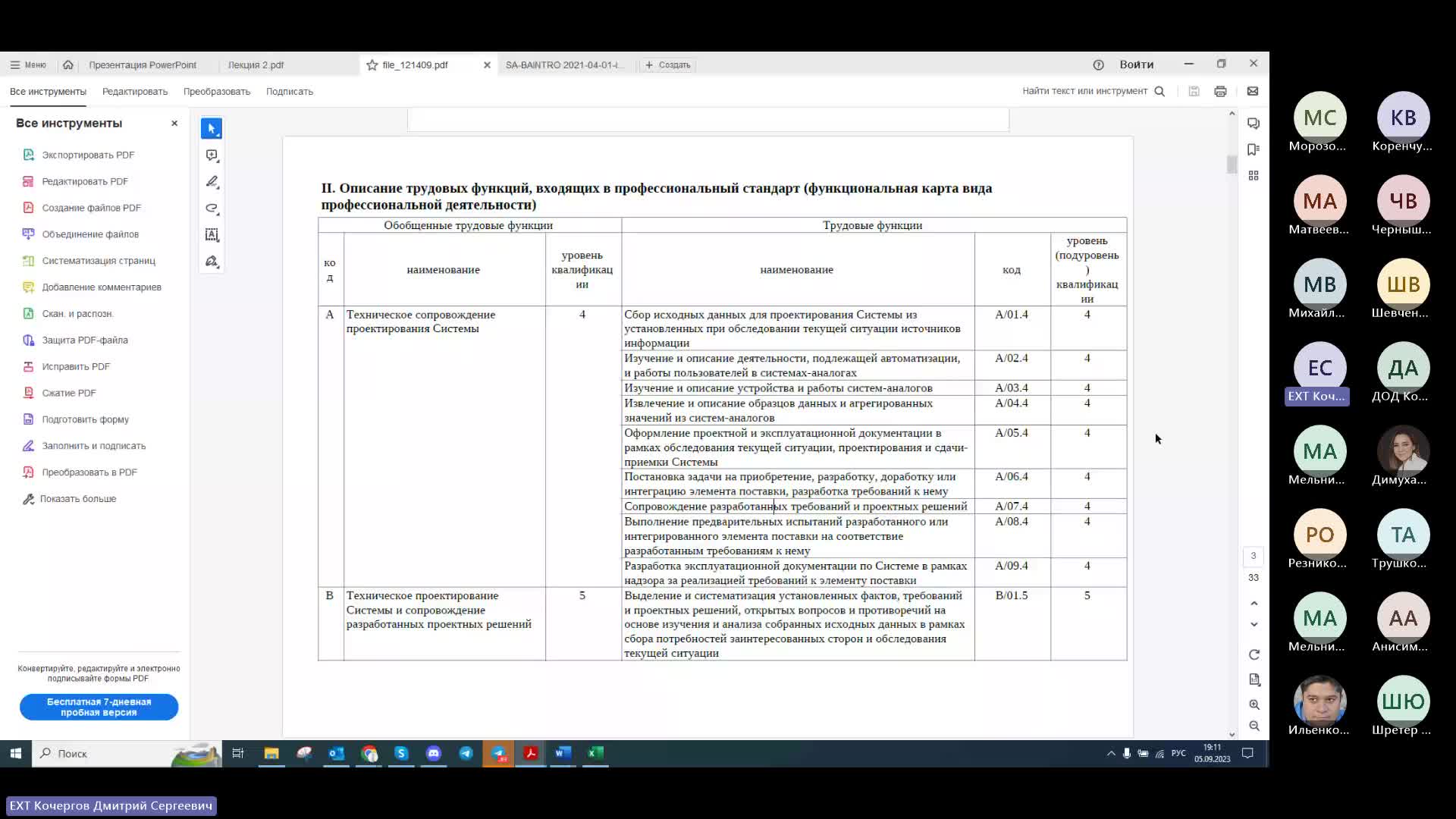Open Create PDF files tool

coord(91,208)
